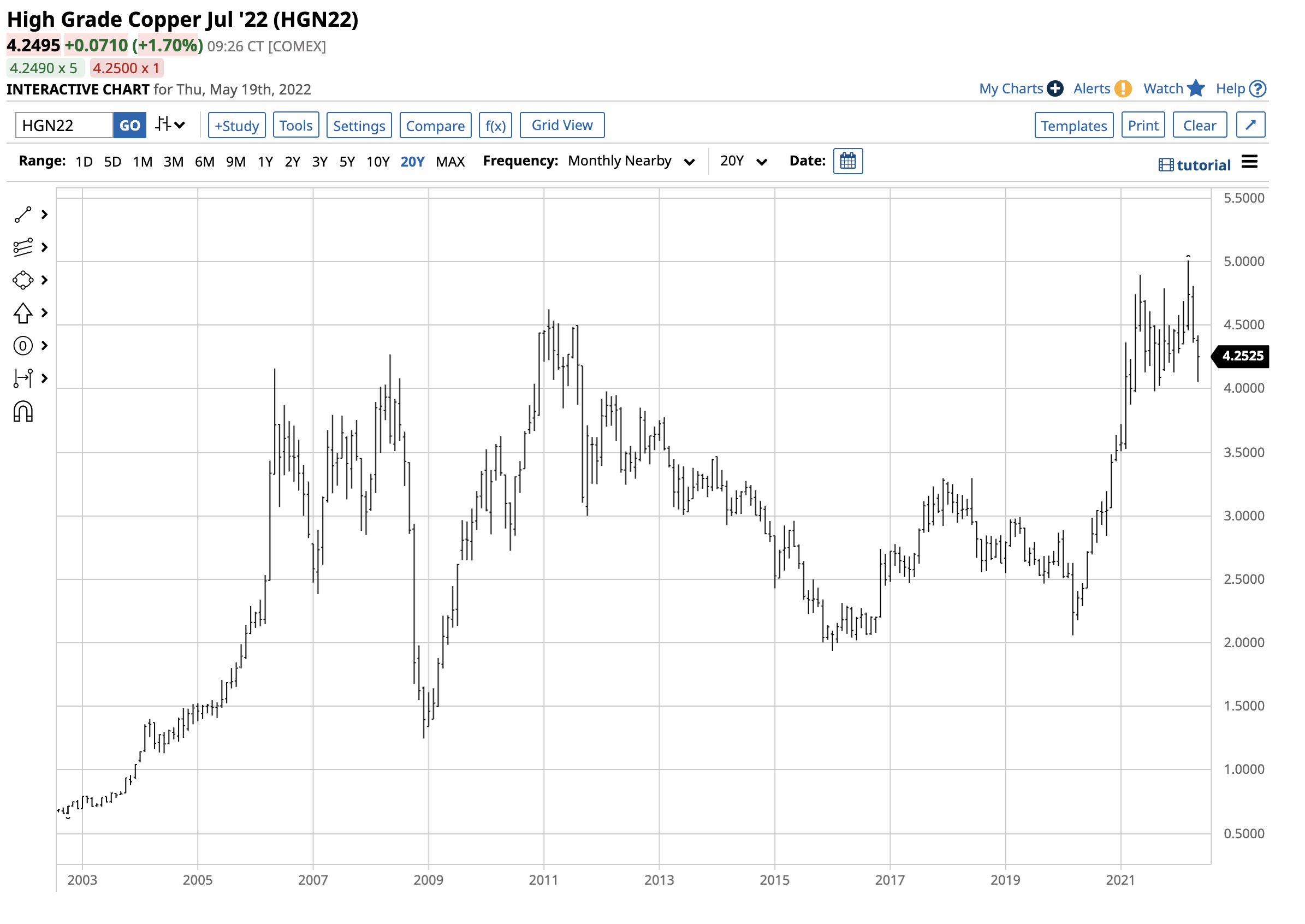This screenshot has width=1305, height=924.
Task: Open the date calendar picker
Action: pos(849,162)
